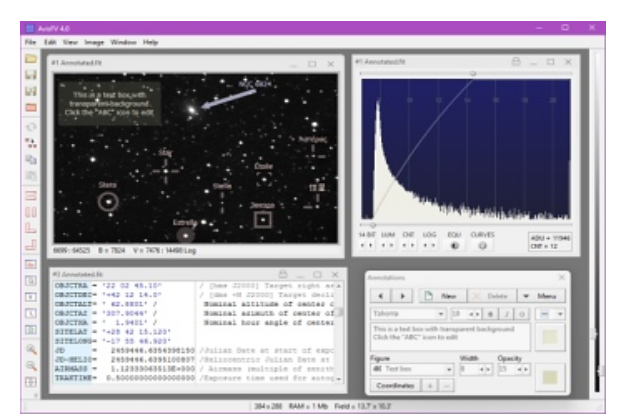Image resolution: width=621 pixels, height=417 pixels.
Task: Decrease the Opacity stepper value
Action: pos(520,369)
